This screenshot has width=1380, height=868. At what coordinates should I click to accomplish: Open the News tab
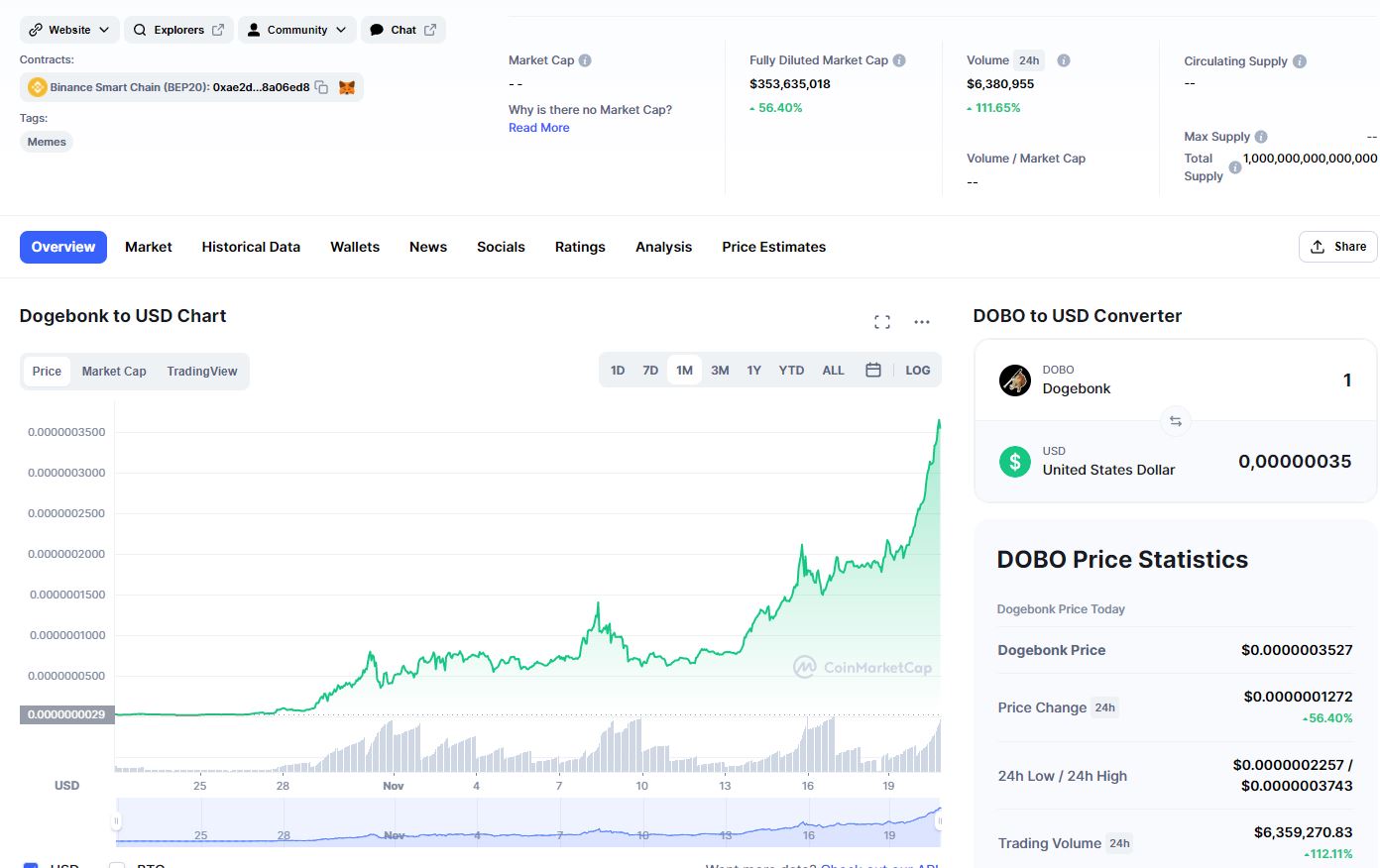tap(428, 247)
